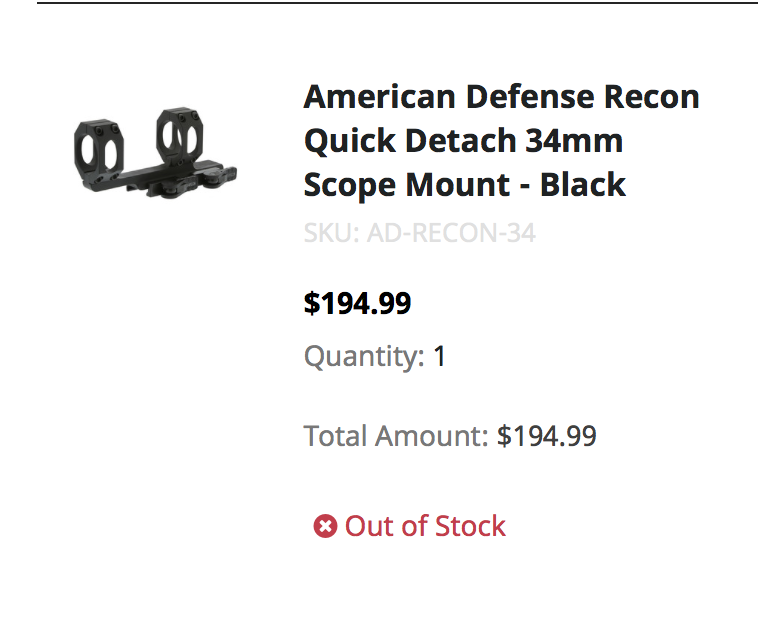Click "Quick Detach 34mm" line in title
758x640 pixels.
pyautogui.click(x=463, y=141)
